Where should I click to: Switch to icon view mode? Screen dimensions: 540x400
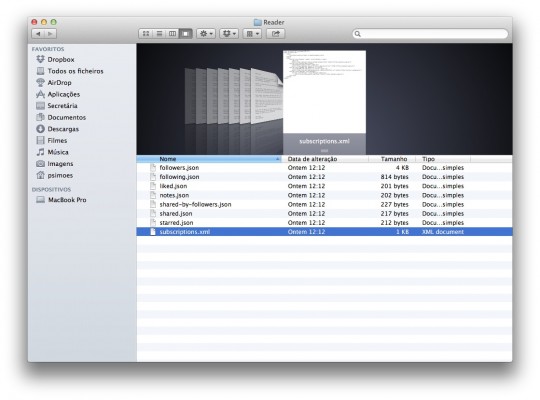click(x=146, y=33)
